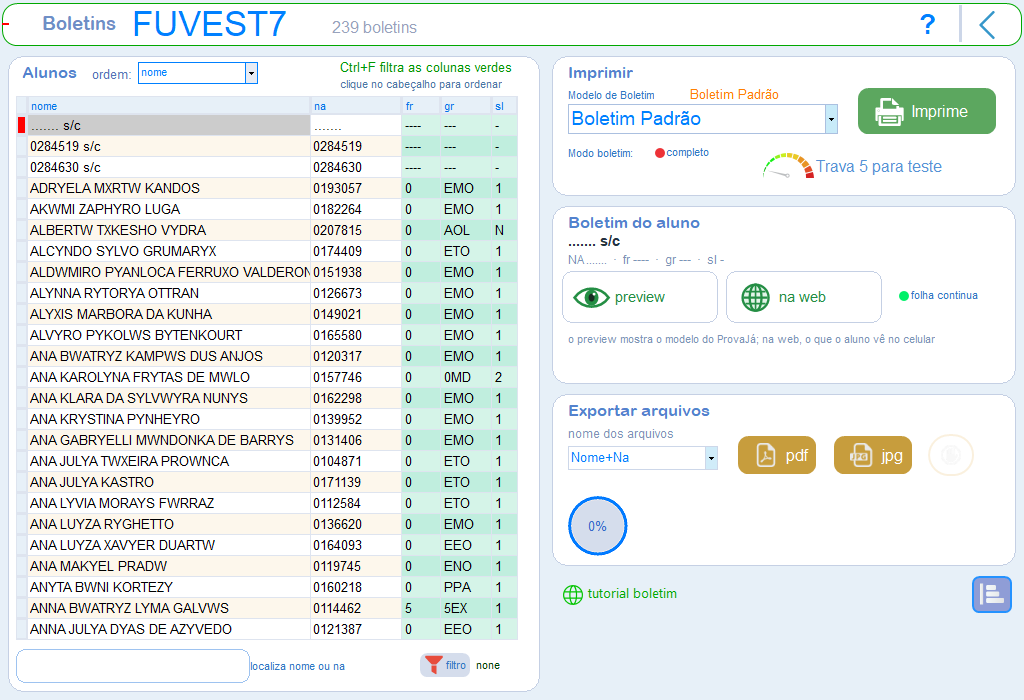
Task: Select student ANA KAROLYNA FRYTAS DE MWLO
Action: tap(168, 377)
